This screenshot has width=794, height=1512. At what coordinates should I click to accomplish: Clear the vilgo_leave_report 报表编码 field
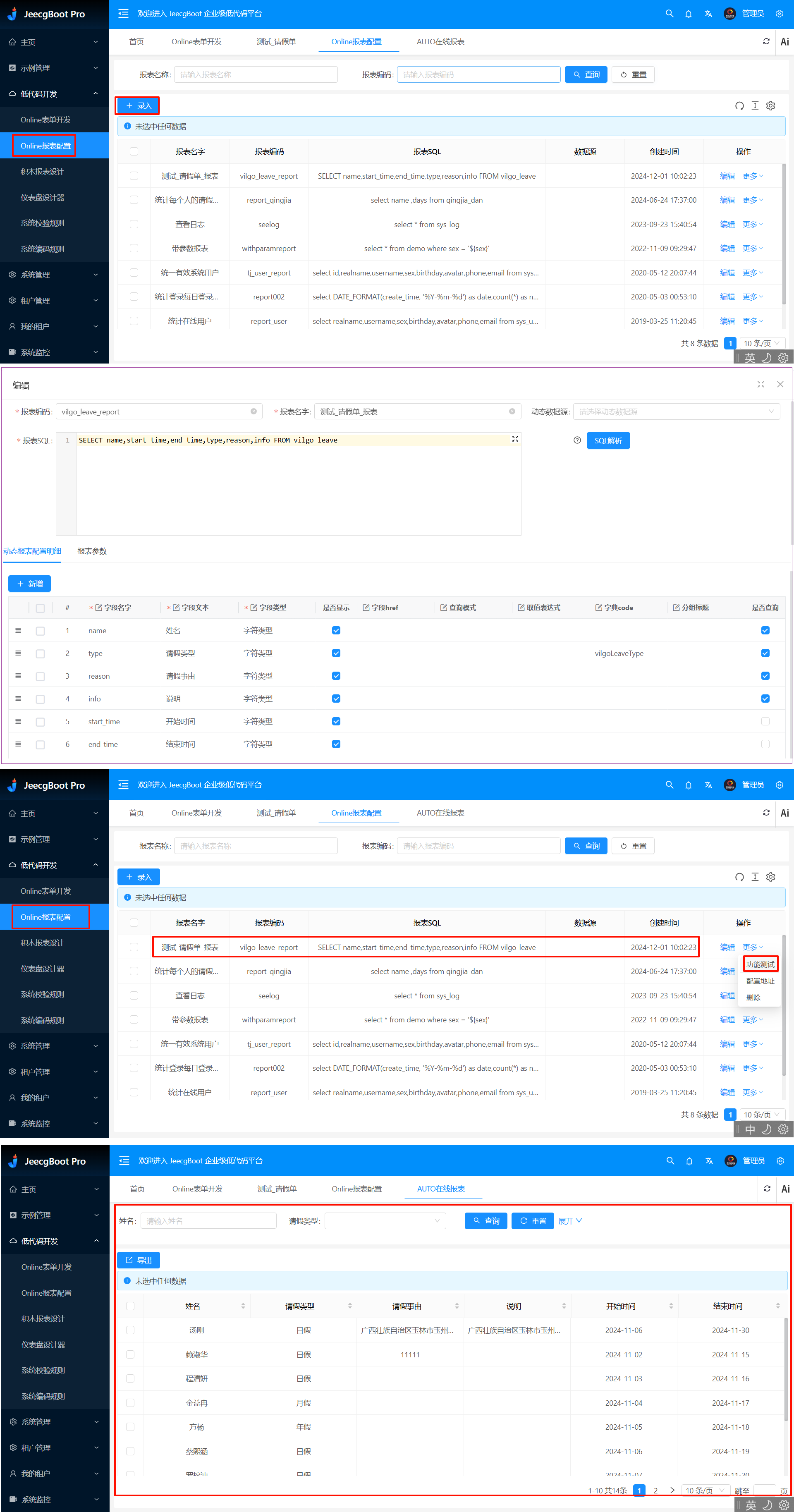point(254,411)
